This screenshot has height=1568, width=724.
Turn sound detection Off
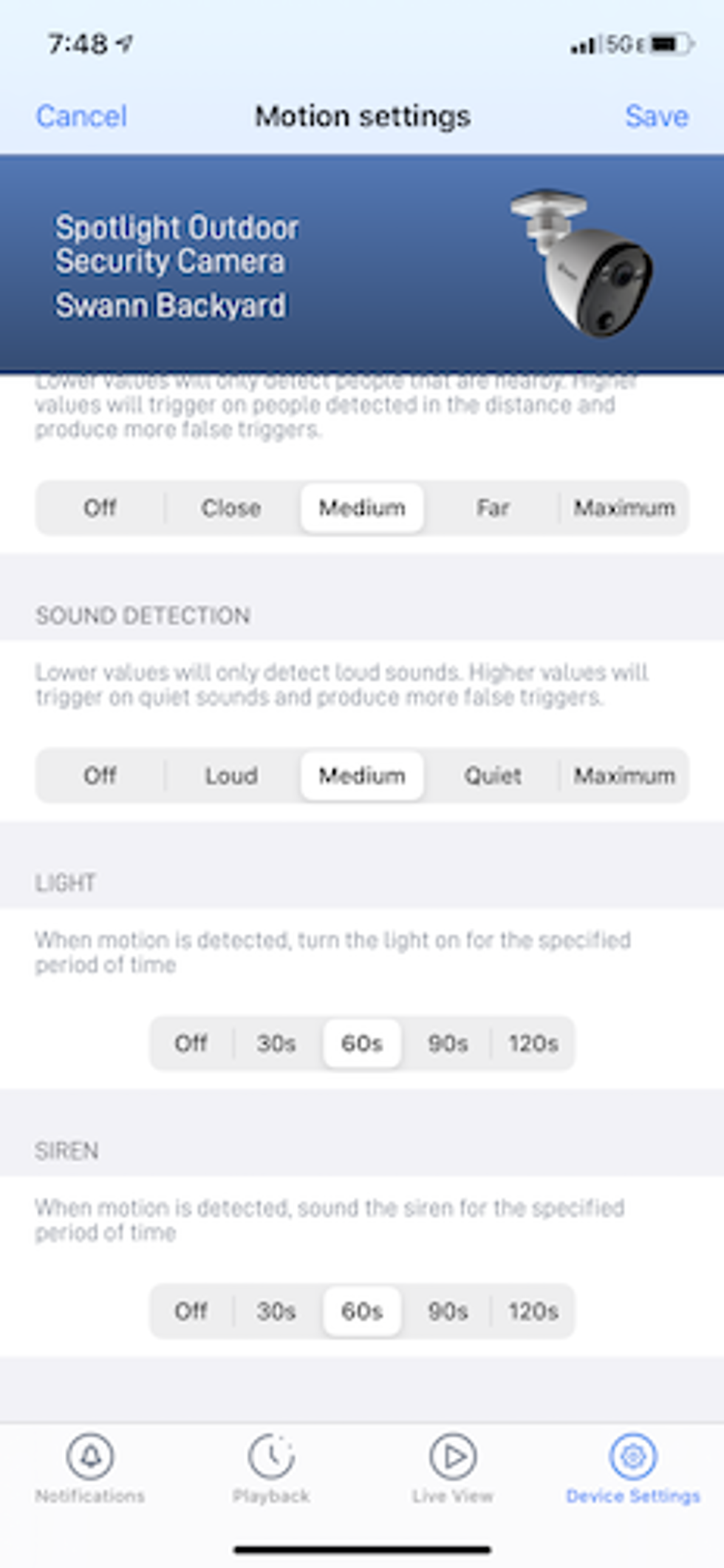coord(100,775)
